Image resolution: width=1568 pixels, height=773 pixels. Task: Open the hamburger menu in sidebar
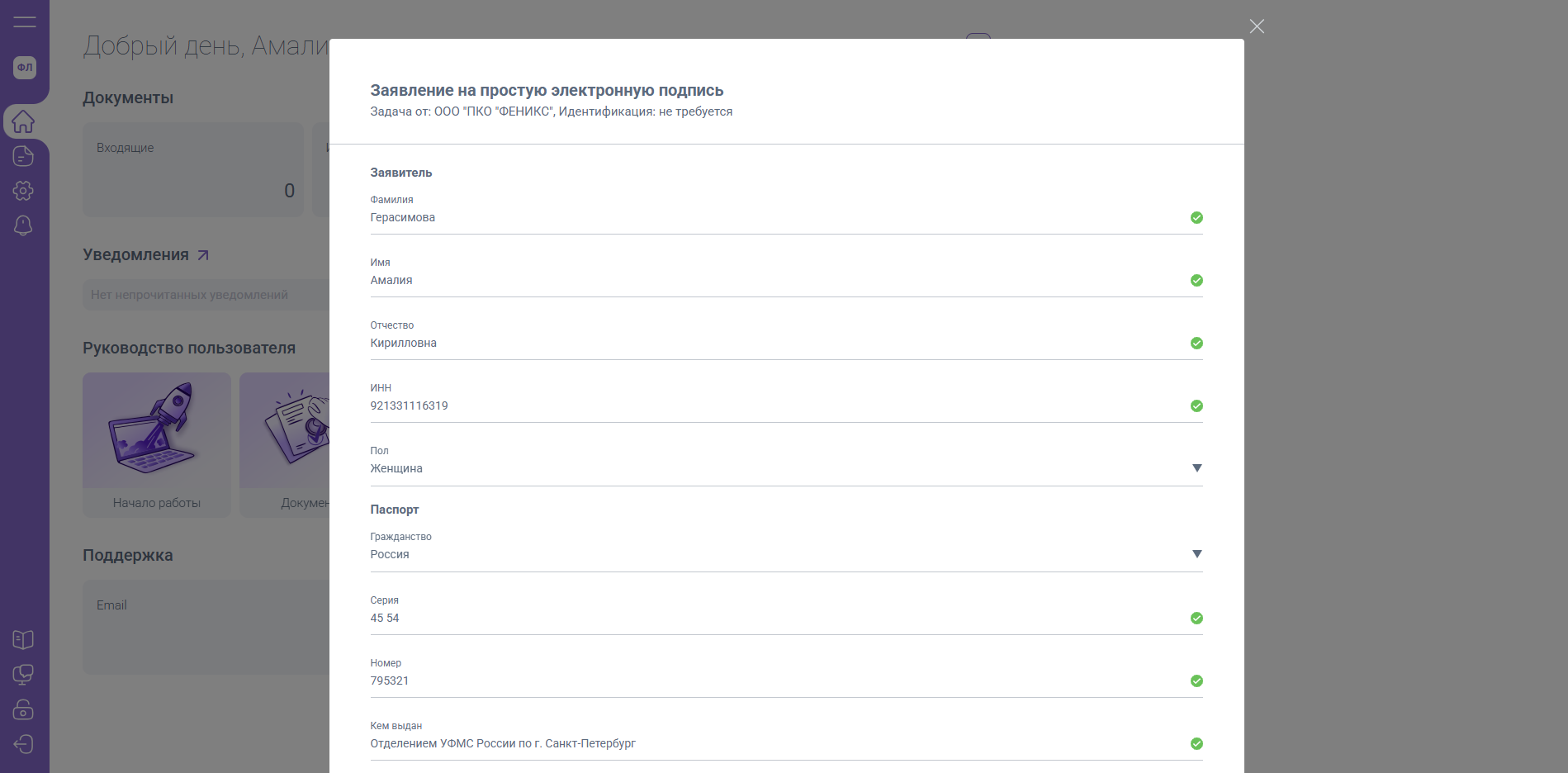(x=25, y=22)
